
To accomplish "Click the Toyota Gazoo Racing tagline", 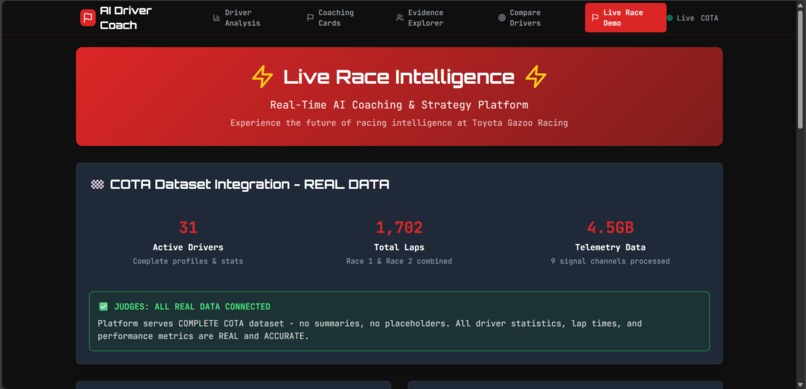I will [x=399, y=123].
